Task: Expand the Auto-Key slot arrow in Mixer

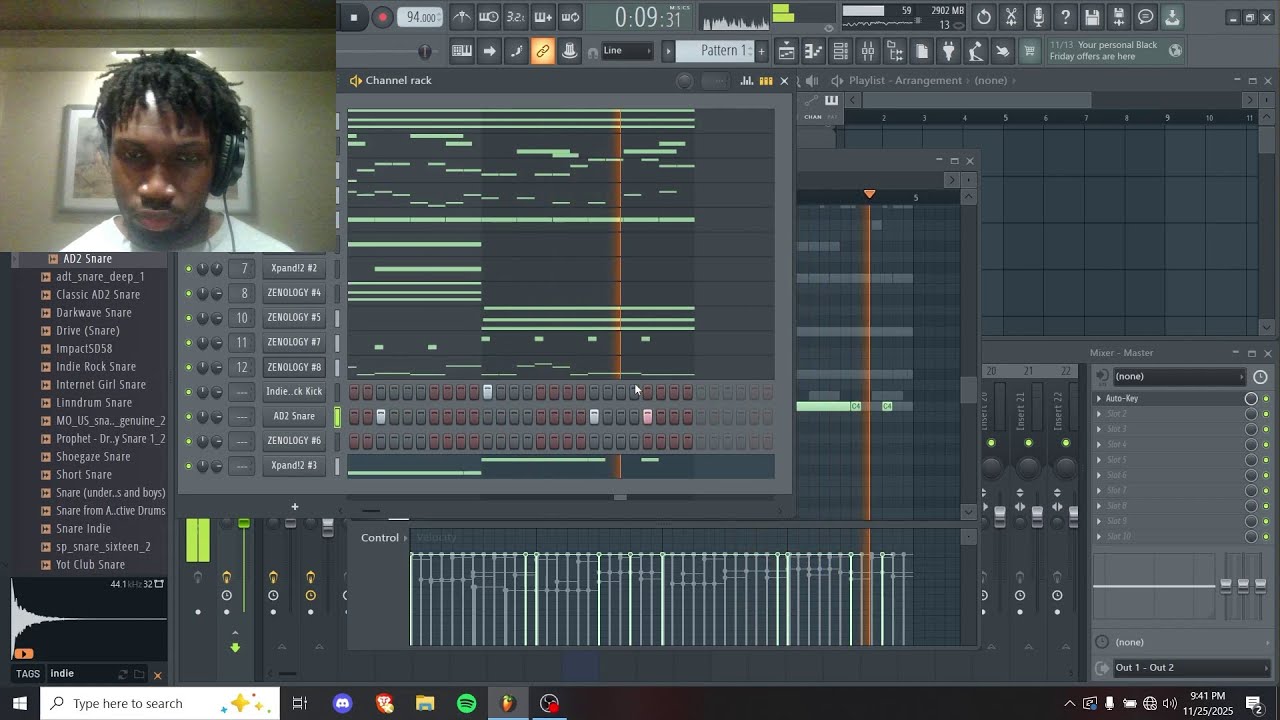Action: coord(1099,399)
